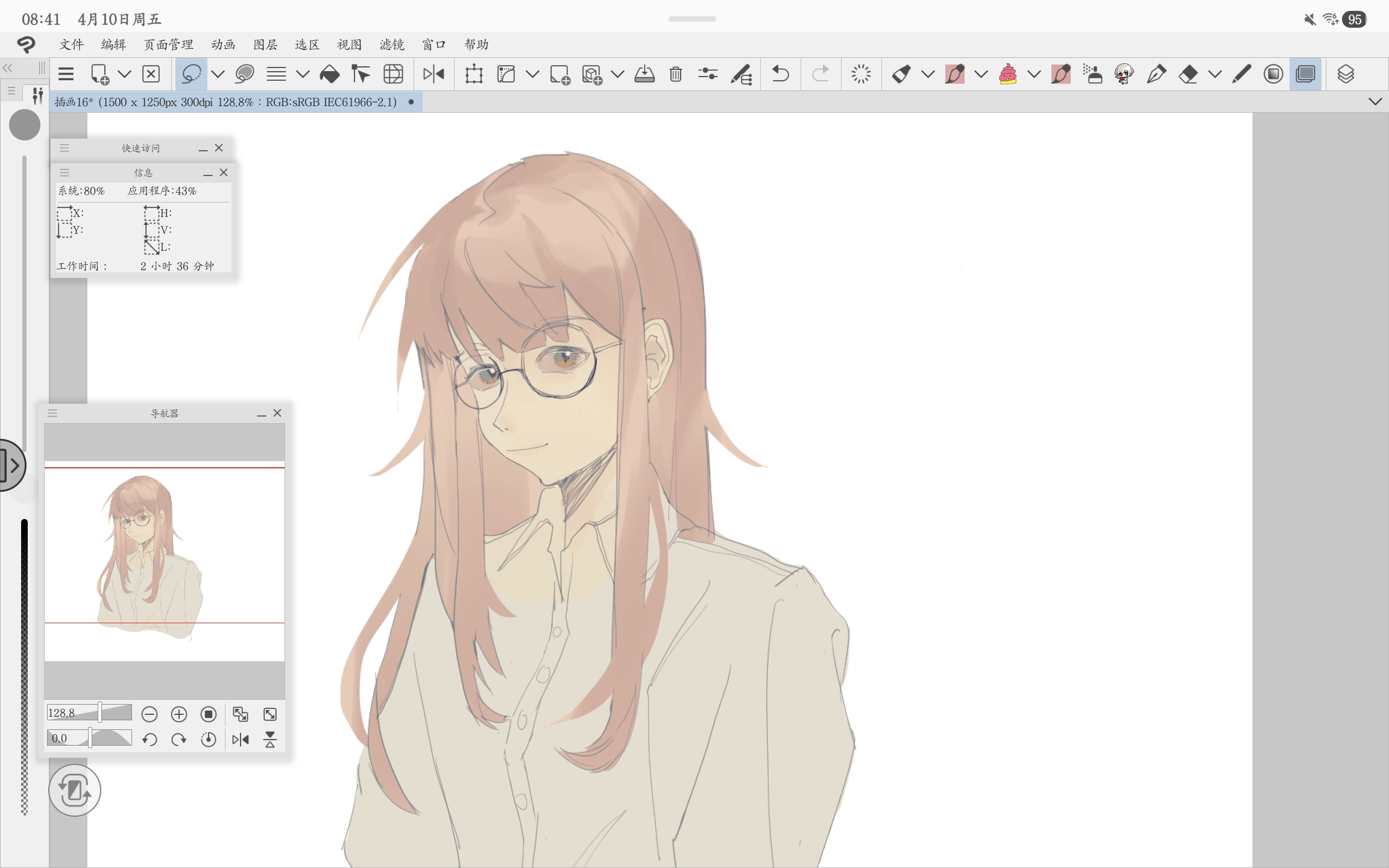The height and width of the screenshot is (868, 1389).
Task: Expand dropdown next to lasso tool
Action: point(218,74)
